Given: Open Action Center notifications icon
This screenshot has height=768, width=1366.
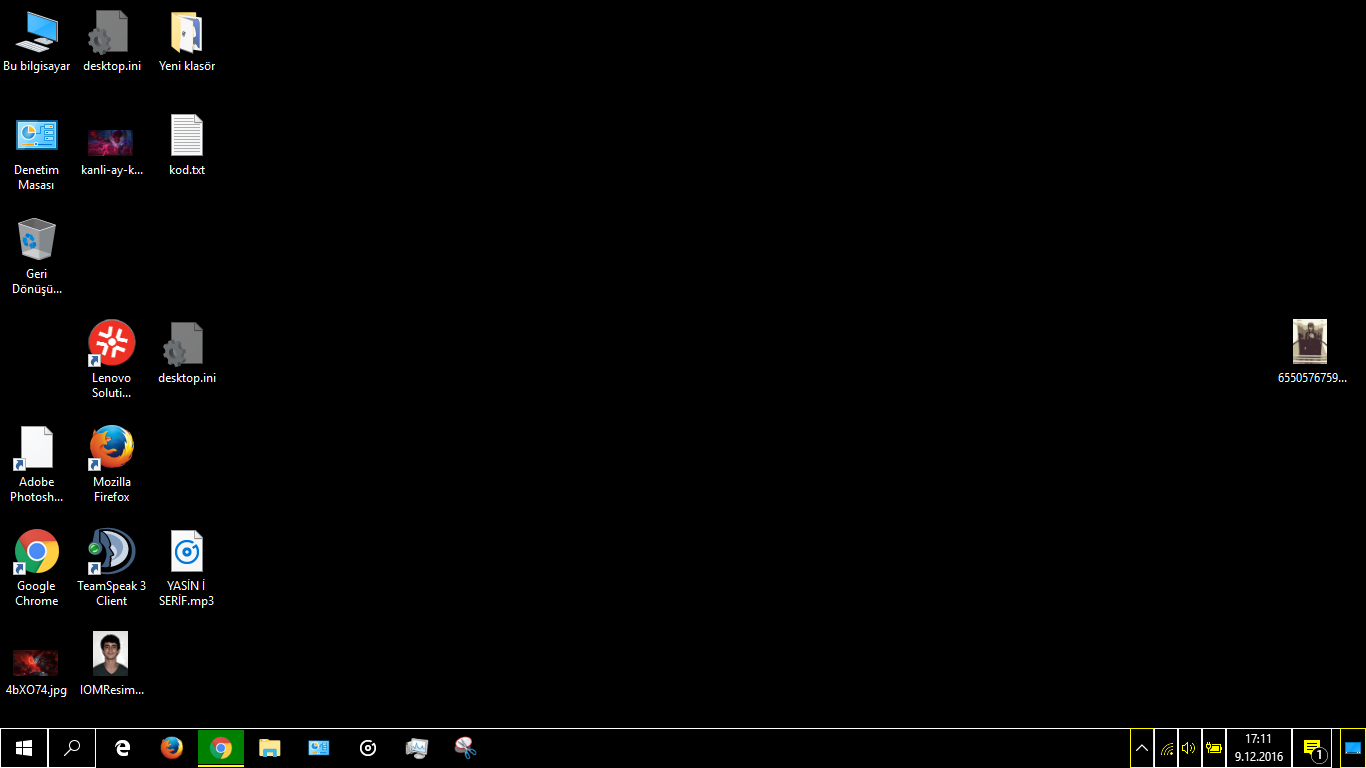Looking at the screenshot, I should pos(1314,748).
